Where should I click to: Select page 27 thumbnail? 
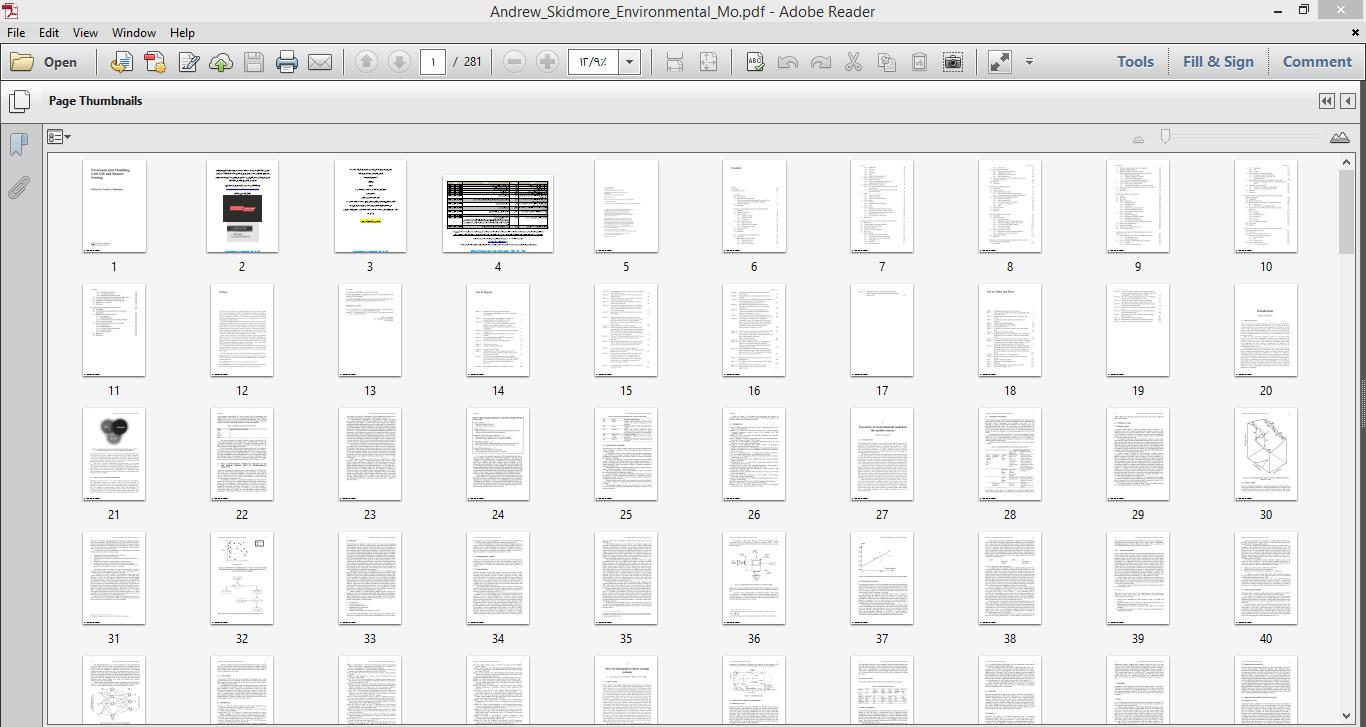882,454
